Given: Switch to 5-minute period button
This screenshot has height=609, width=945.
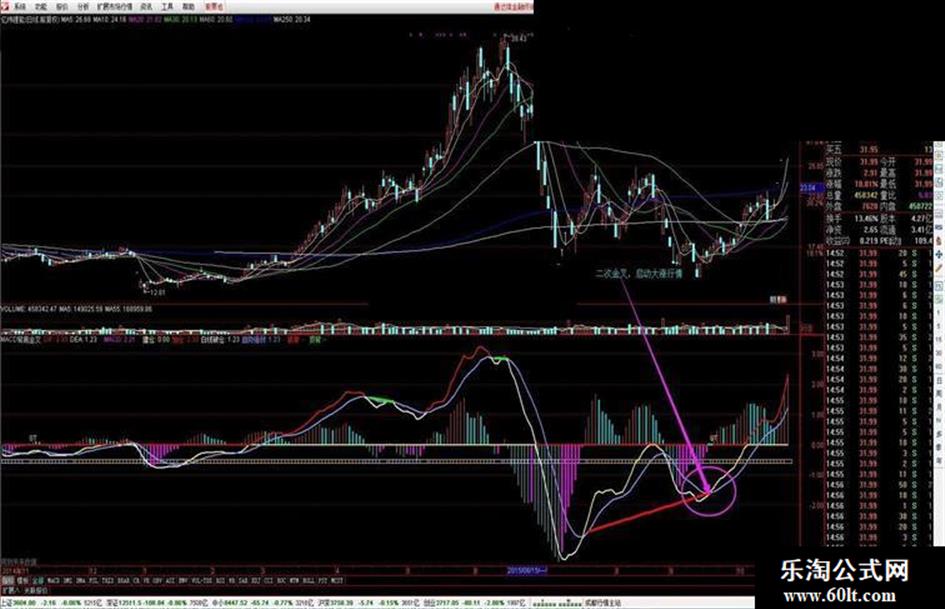Looking at the screenshot, I should coord(938,326).
